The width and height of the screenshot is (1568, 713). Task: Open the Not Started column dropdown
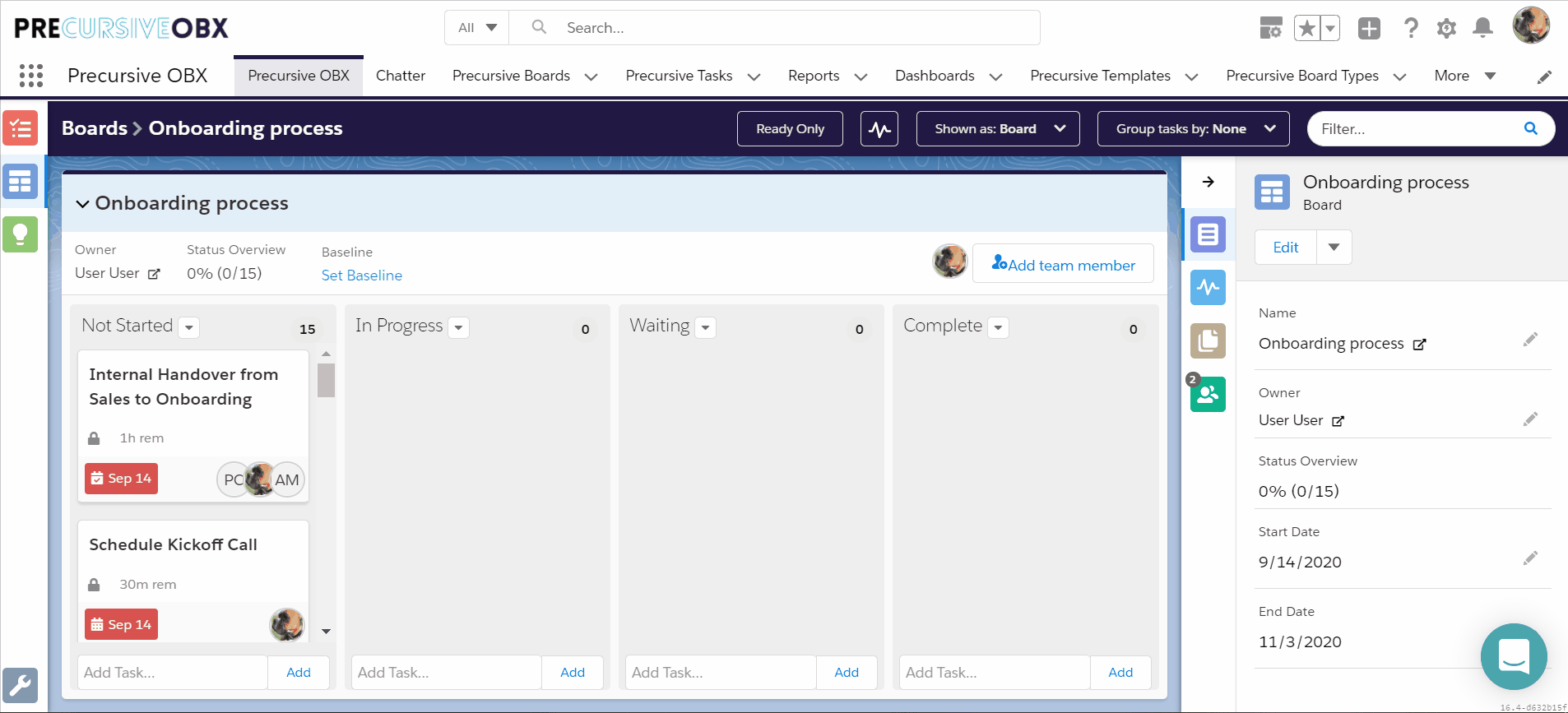pyautogui.click(x=189, y=327)
